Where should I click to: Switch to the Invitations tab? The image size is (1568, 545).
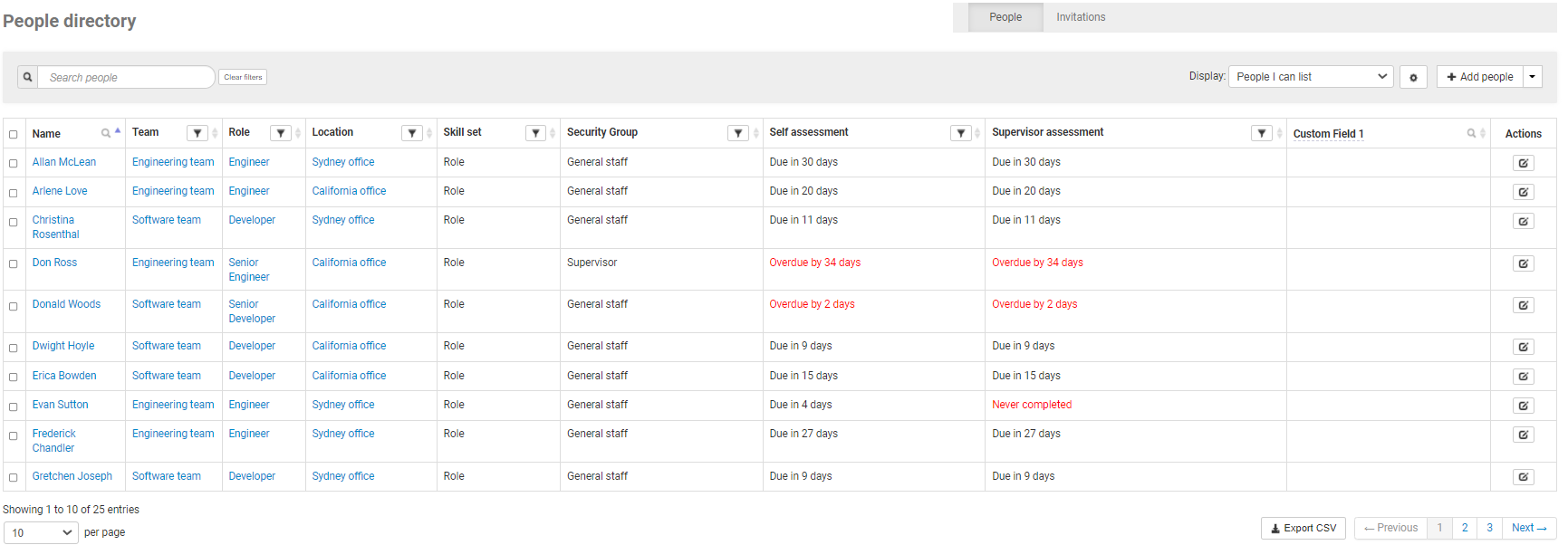pos(1080,17)
